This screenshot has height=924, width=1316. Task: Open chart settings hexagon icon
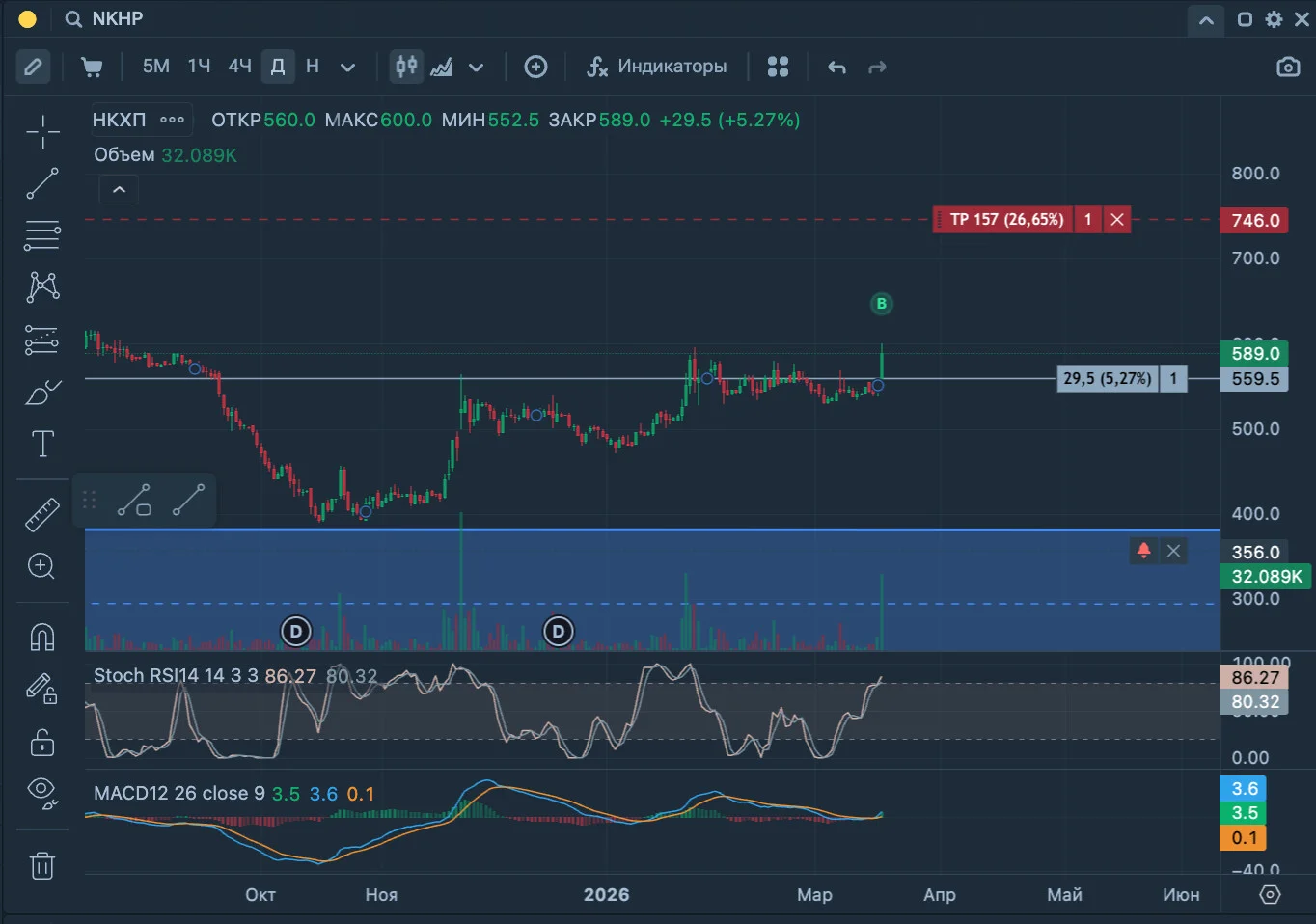(1271, 894)
